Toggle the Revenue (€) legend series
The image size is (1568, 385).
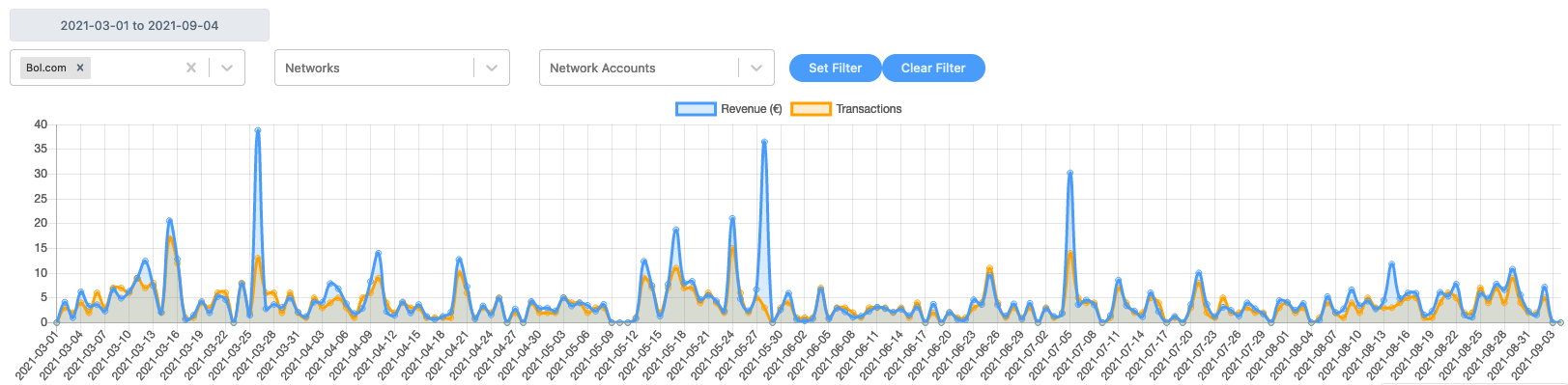click(729, 109)
